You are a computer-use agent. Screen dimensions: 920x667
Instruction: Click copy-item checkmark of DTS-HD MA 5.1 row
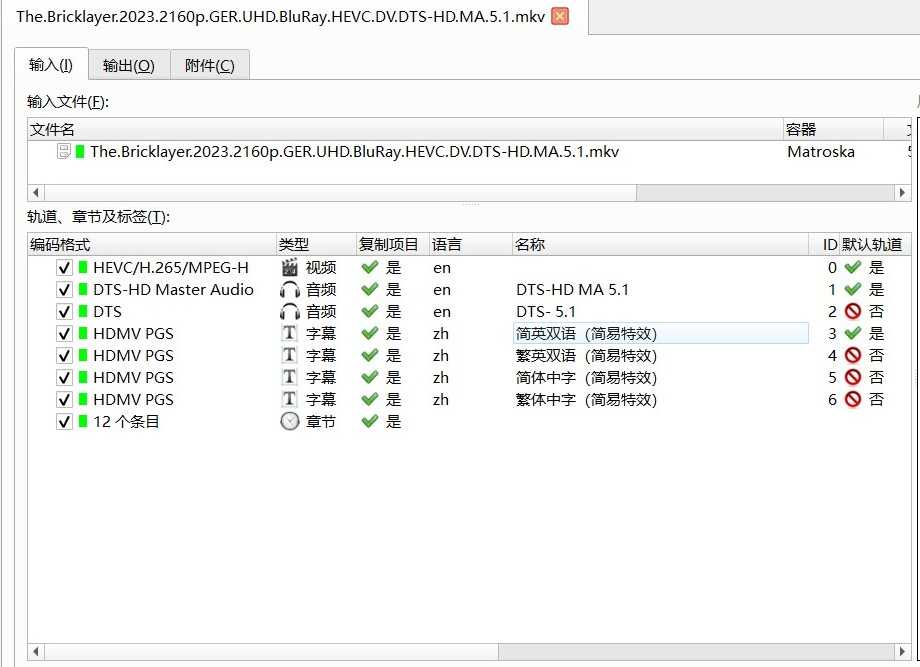click(370, 289)
